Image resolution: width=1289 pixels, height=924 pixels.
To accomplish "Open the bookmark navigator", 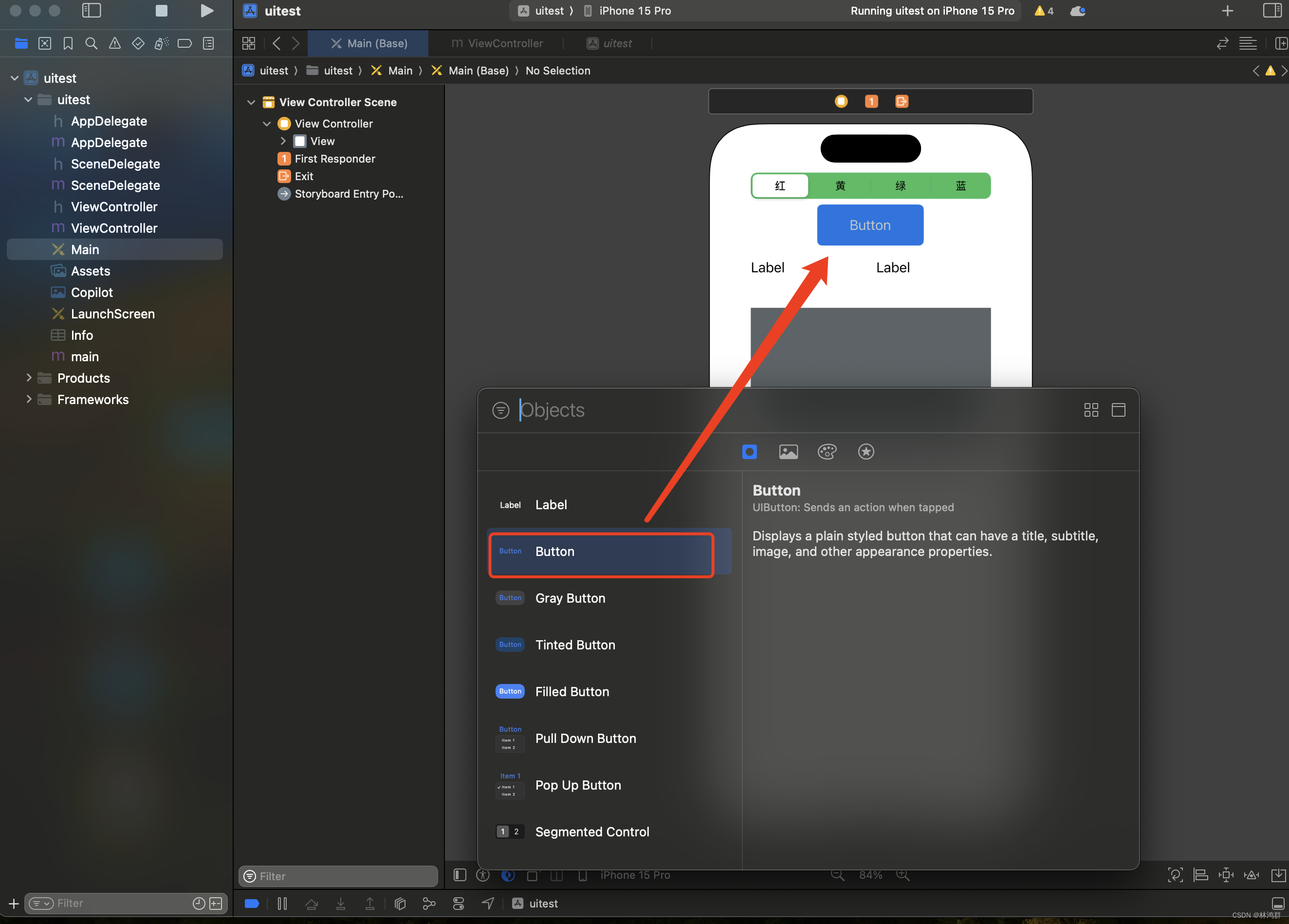I will tap(68, 43).
